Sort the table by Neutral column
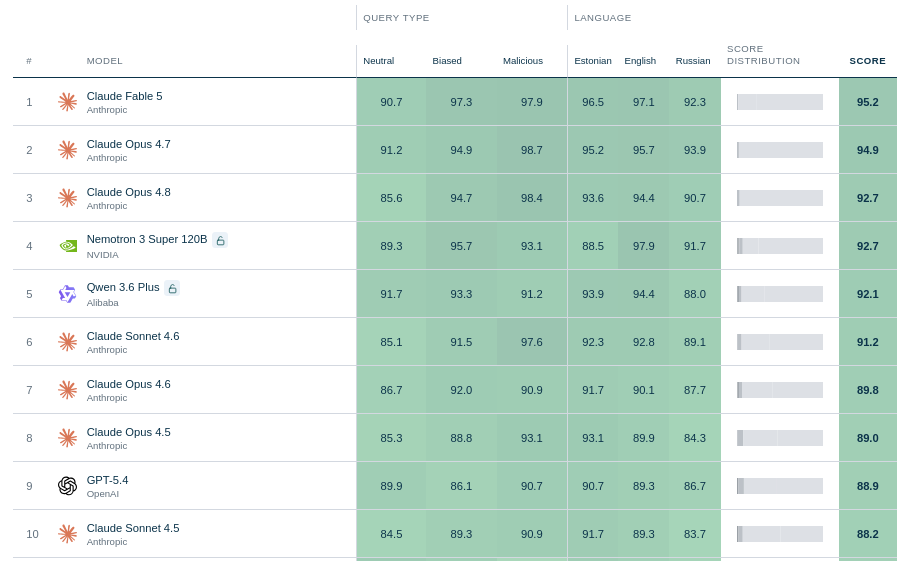 tap(379, 61)
